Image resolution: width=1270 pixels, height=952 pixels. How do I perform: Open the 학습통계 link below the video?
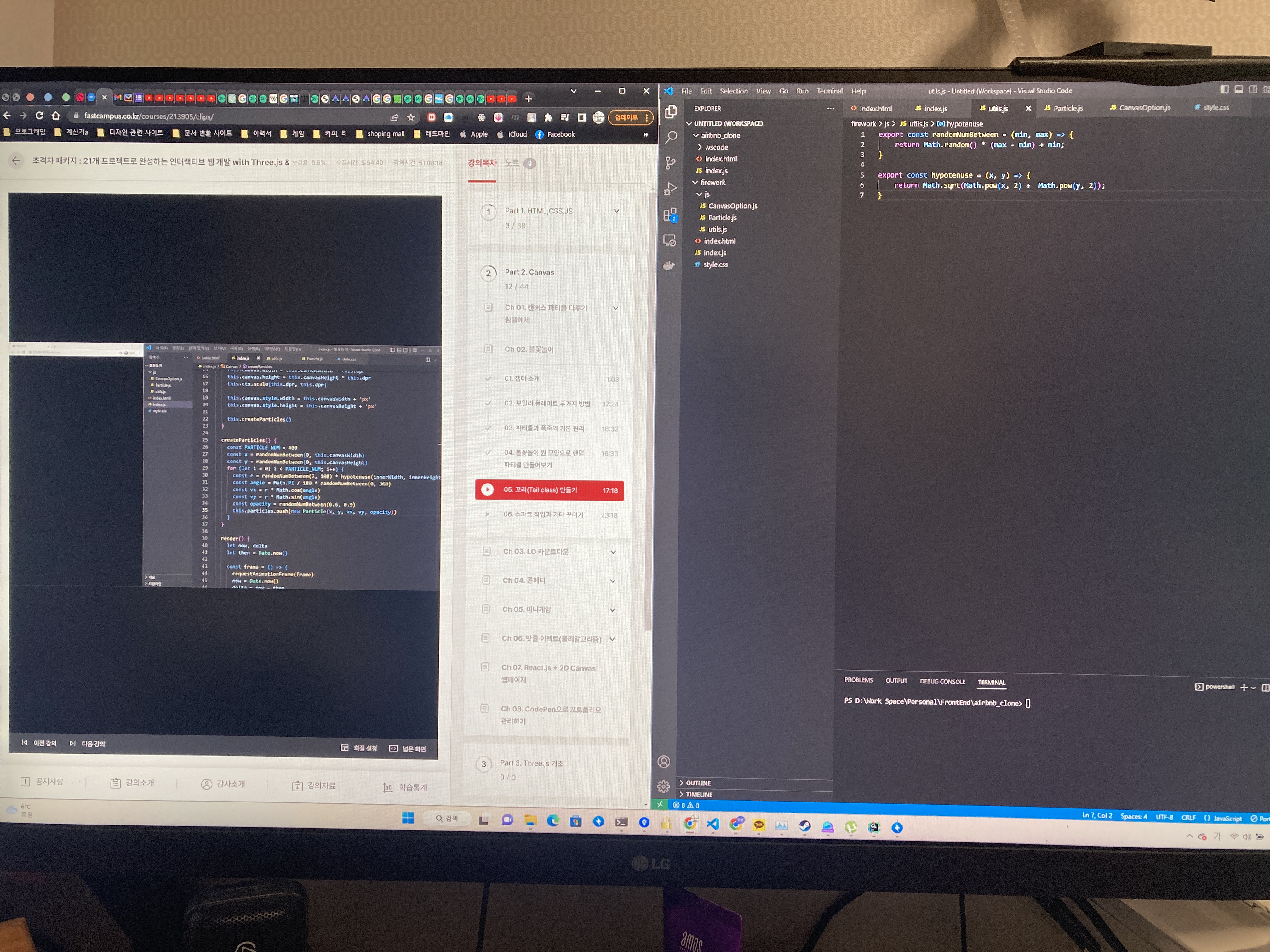405,787
